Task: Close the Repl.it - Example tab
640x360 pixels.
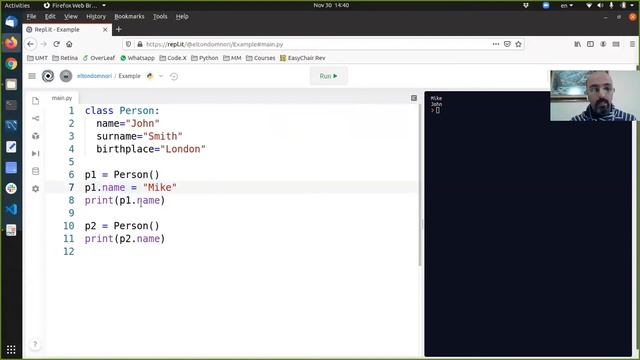Action: (x=105, y=29)
